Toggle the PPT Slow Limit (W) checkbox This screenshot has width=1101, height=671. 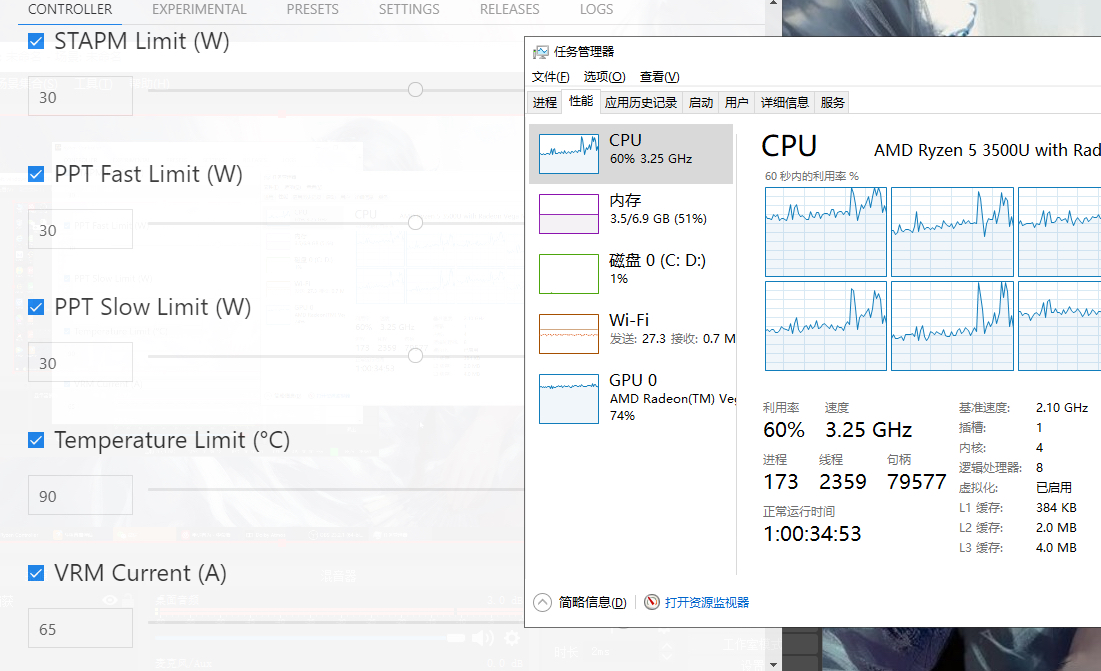[36, 307]
